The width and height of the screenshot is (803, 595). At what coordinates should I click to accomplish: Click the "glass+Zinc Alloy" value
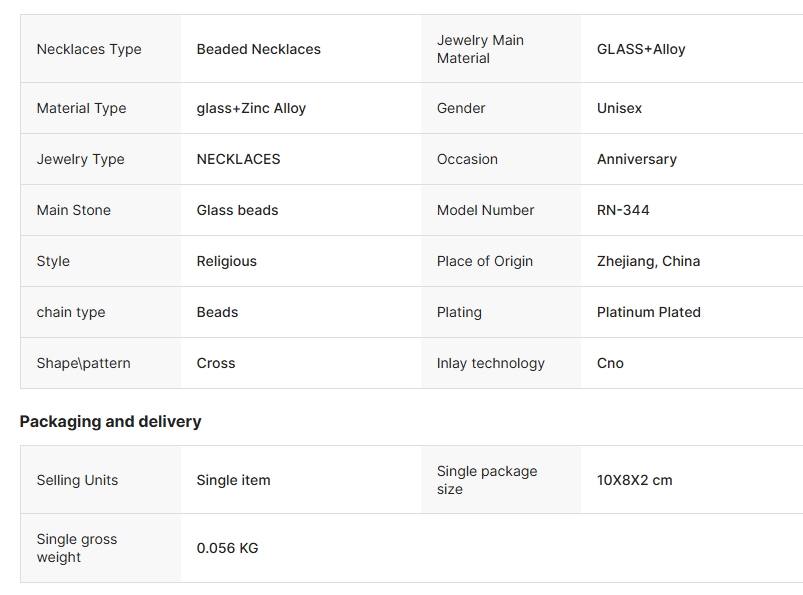pos(251,108)
